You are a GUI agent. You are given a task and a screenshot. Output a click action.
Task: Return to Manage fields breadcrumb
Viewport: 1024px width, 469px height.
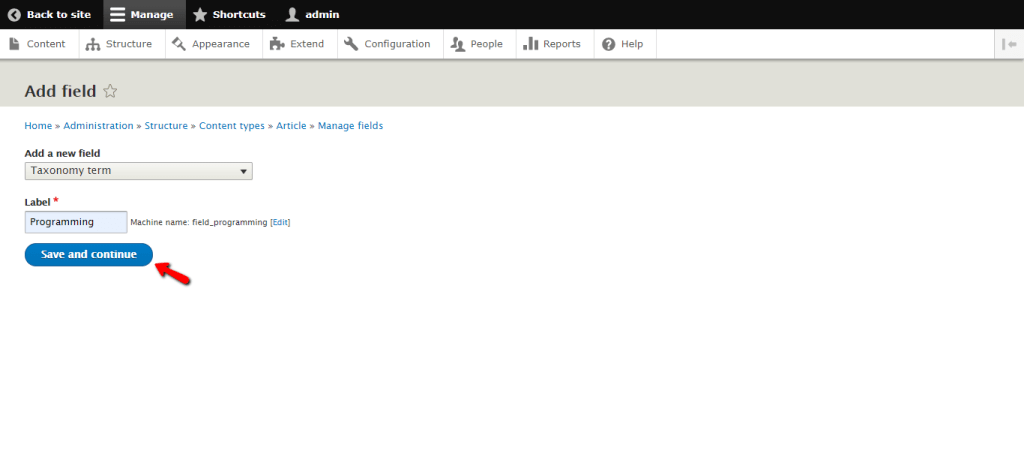point(350,125)
